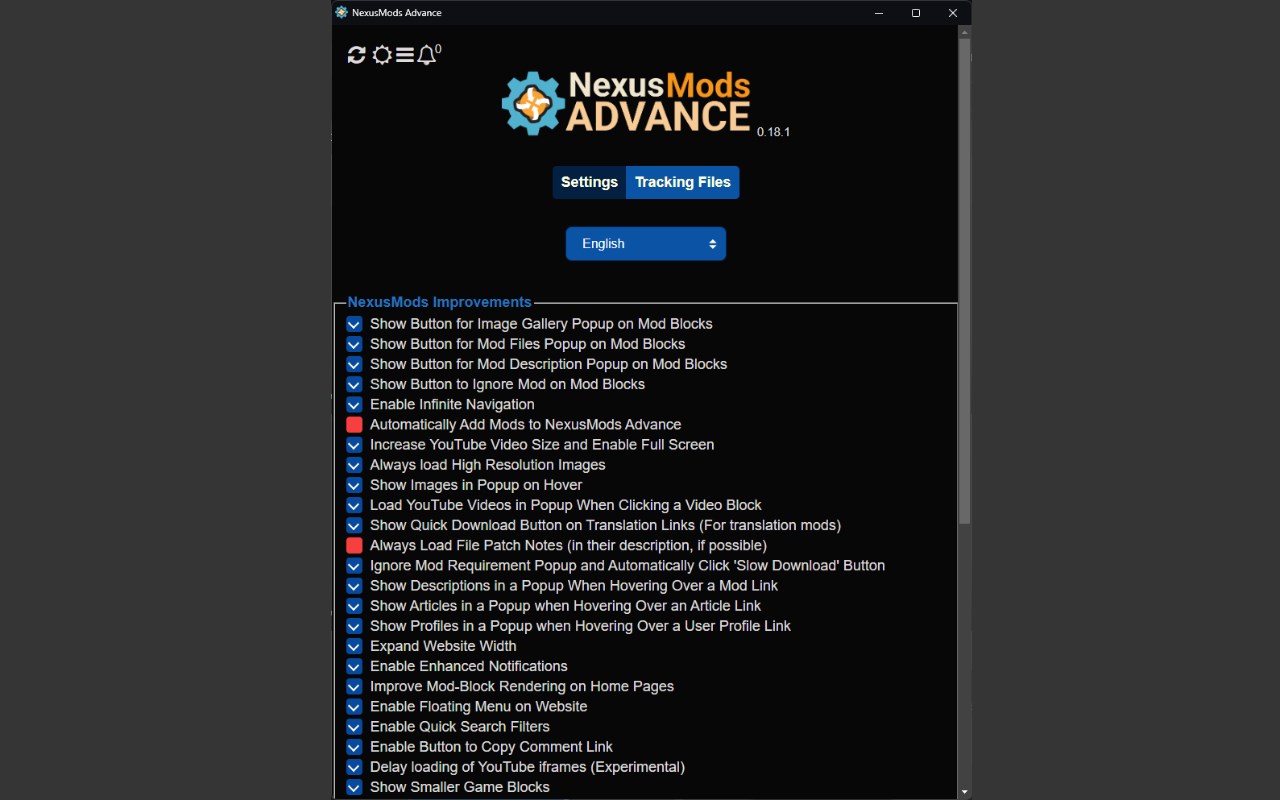The width and height of the screenshot is (1280, 800).
Task: Switch to the Tracking Files tab
Action: pyautogui.click(x=683, y=182)
